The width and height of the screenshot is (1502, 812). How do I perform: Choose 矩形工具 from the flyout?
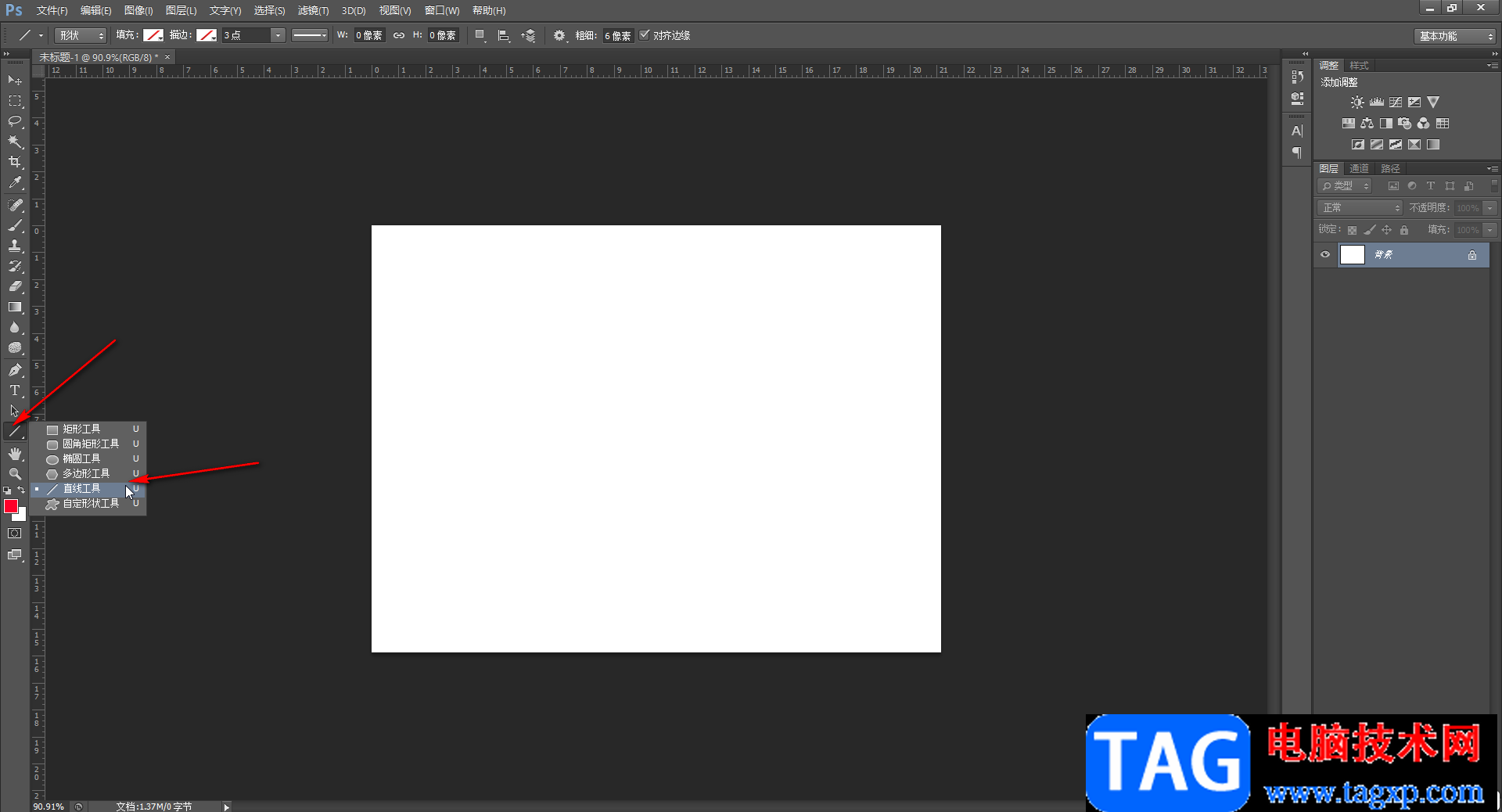pyautogui.click(x=88, y=429)
